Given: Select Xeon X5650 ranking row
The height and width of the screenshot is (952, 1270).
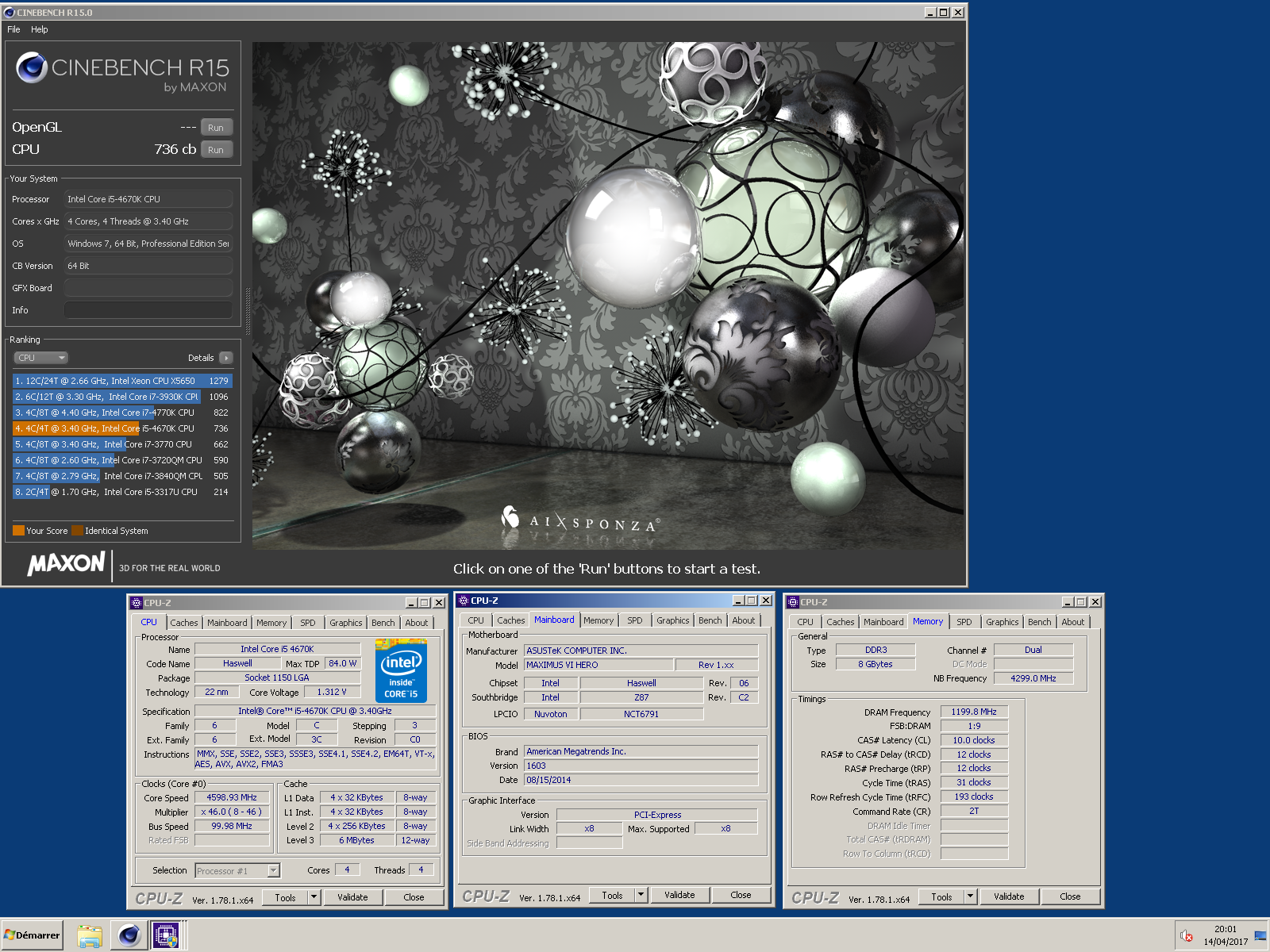Looking at the screenshot, I should pyautogui.click(x=122, y=381).
